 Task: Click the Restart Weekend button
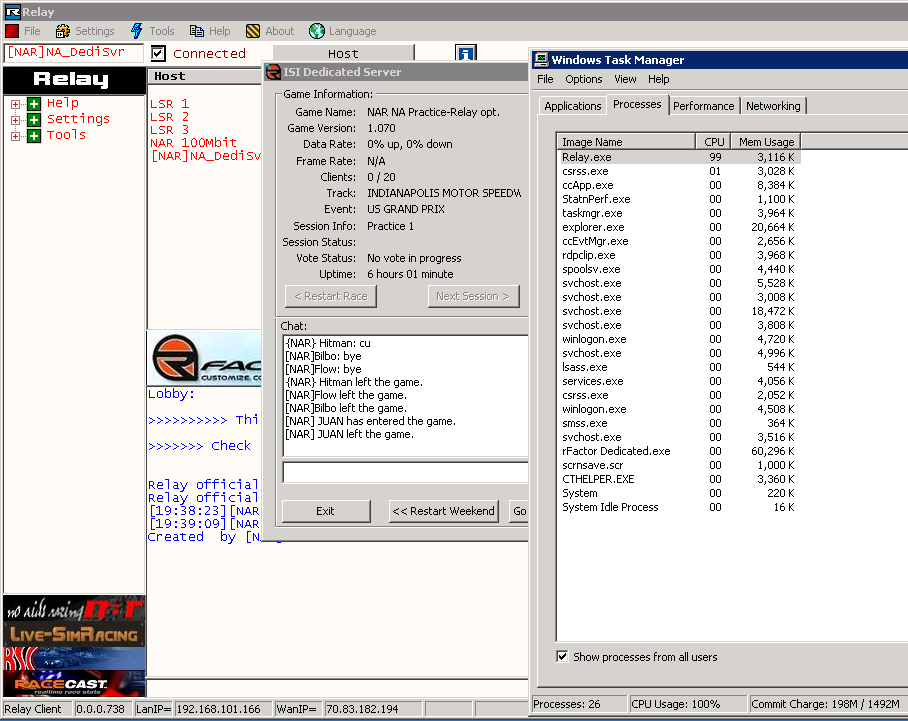pos(443,511)
